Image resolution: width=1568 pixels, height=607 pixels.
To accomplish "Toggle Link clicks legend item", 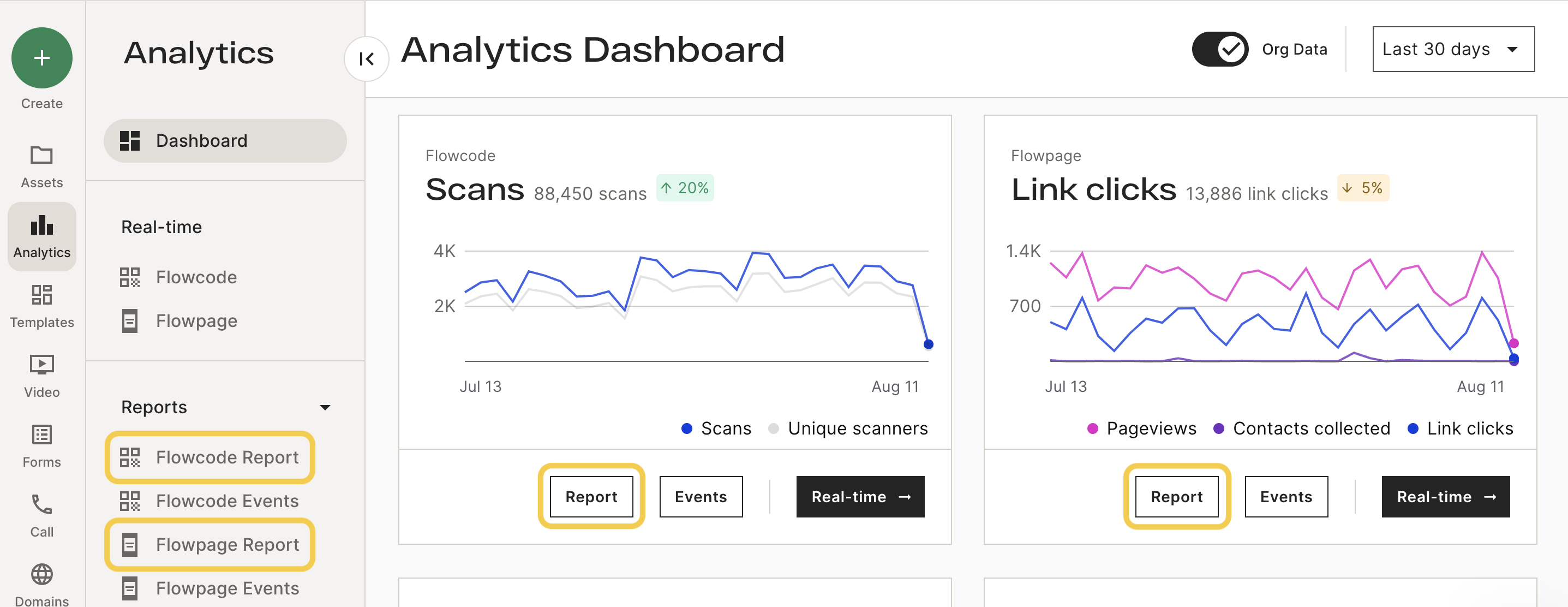I will [x=1461, y=429].
